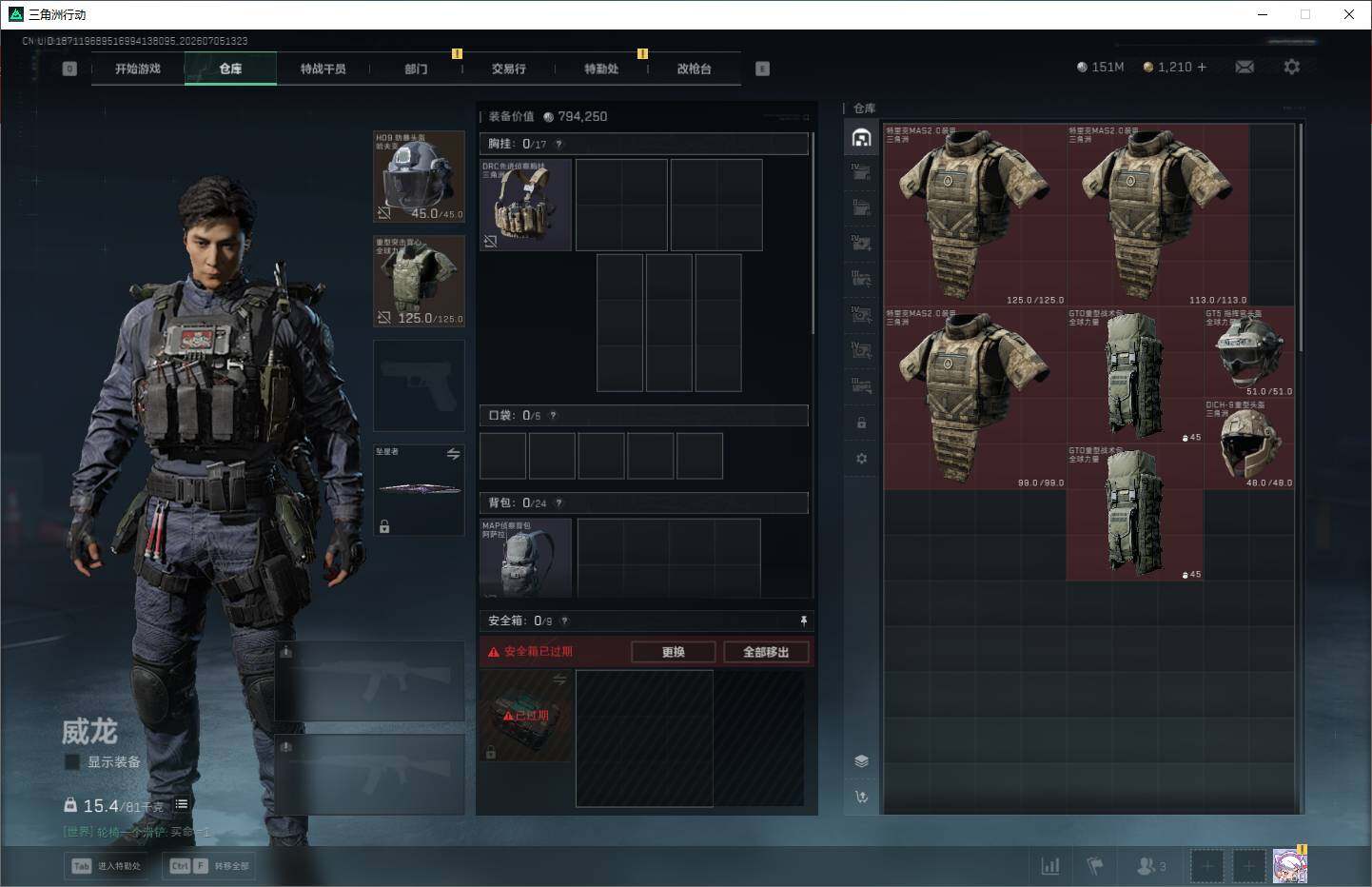Screen dimensions: 1372x887
Task: Pin the 安全箱 section with pushpin
Action: (804, 621)
